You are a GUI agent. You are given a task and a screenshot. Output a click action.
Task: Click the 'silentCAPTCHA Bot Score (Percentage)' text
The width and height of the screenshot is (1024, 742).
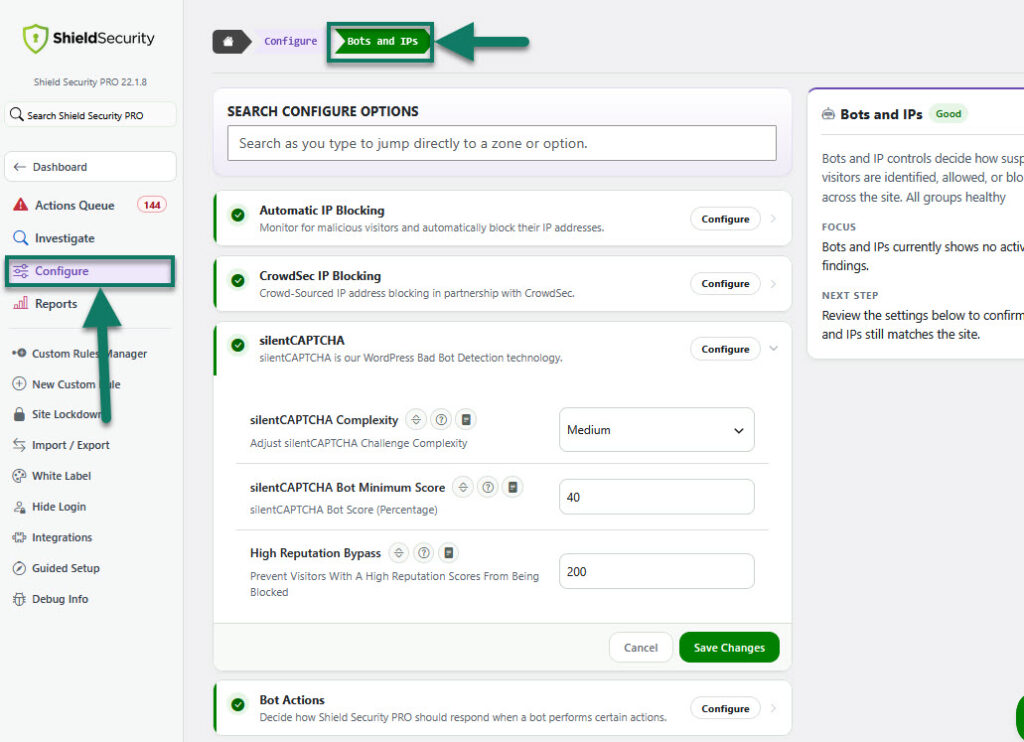pos(344,509)
